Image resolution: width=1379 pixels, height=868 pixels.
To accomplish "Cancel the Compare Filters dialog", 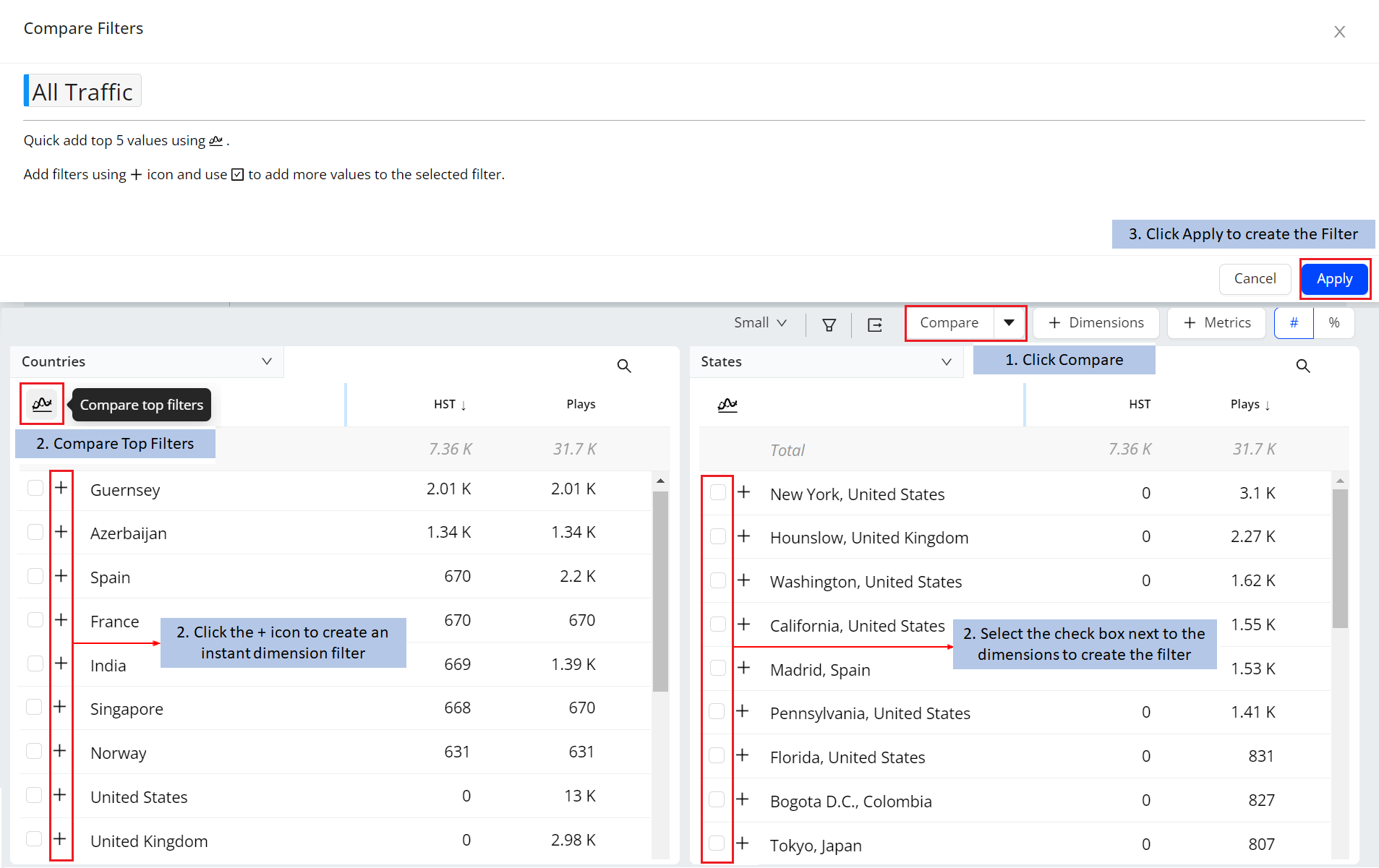I will [x=1254, y=279].
